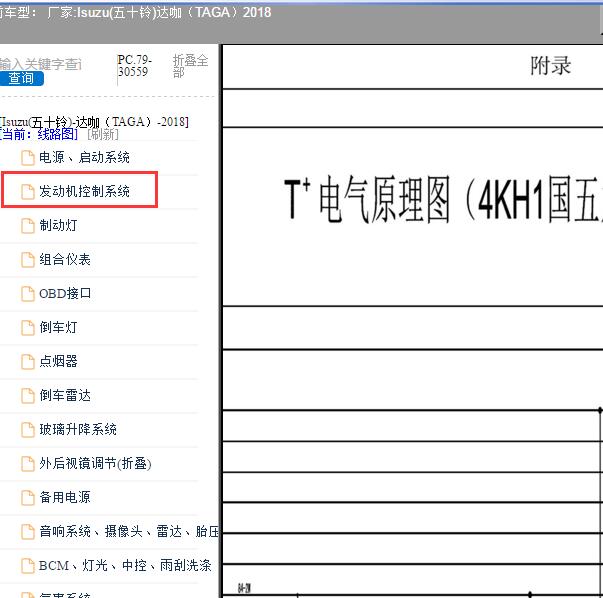
Task: Click 折叠全部 to collapse all
Action: click(x=190, y=66)
